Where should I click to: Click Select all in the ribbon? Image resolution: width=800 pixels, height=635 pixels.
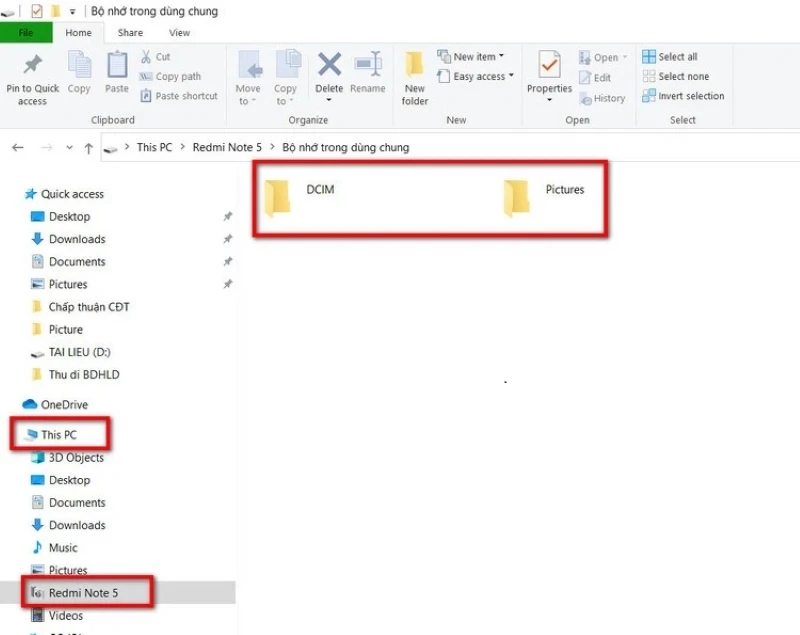coord(677,57)
